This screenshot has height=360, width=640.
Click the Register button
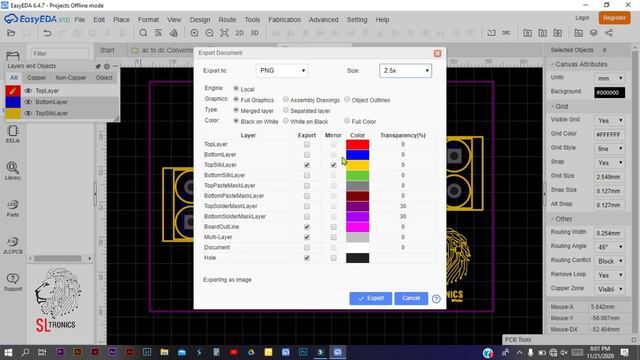click(614, 18)
